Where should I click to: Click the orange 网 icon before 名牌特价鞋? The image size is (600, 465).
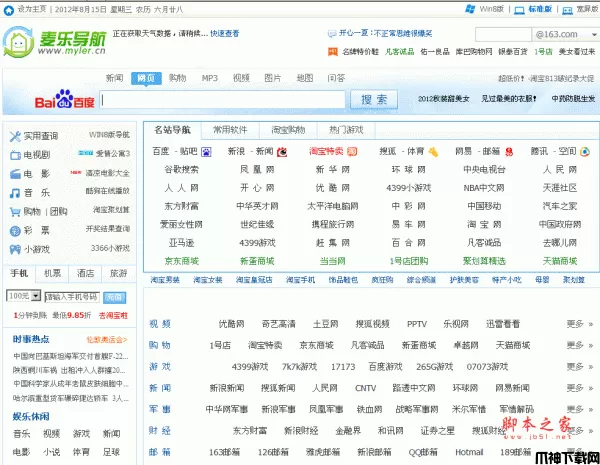click(333, 51)
